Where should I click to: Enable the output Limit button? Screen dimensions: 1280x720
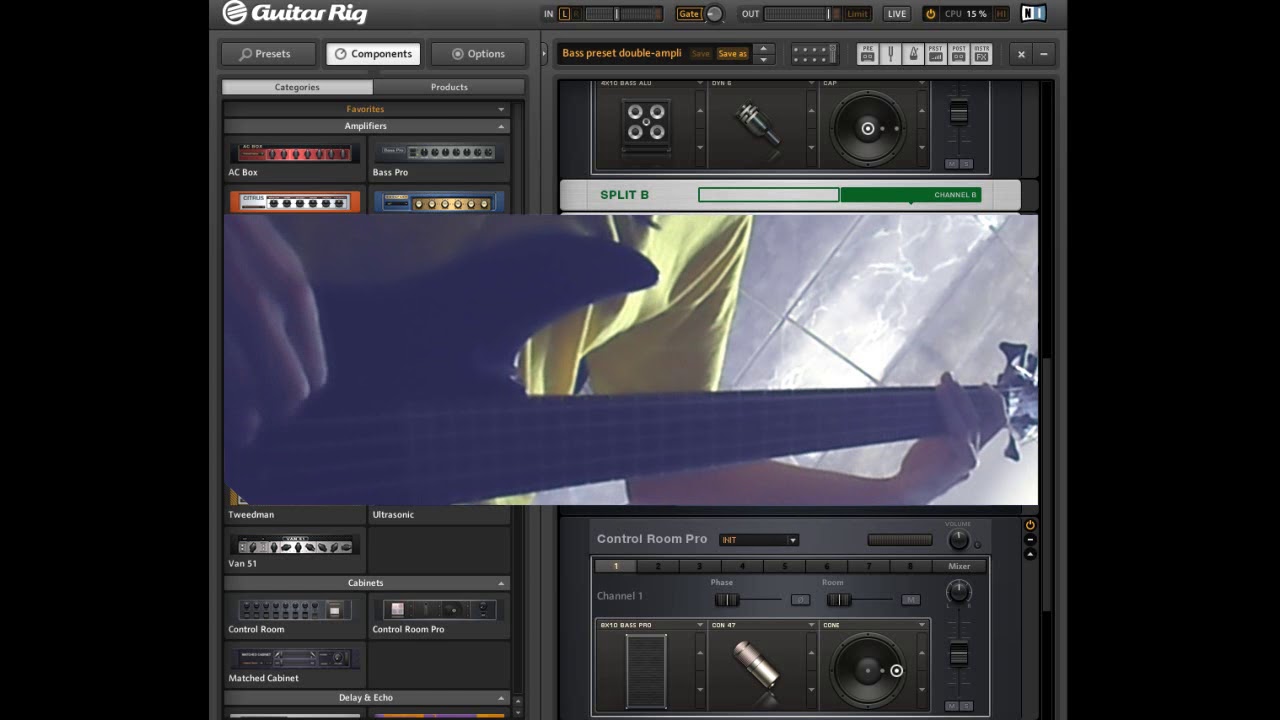click(857, 14)
